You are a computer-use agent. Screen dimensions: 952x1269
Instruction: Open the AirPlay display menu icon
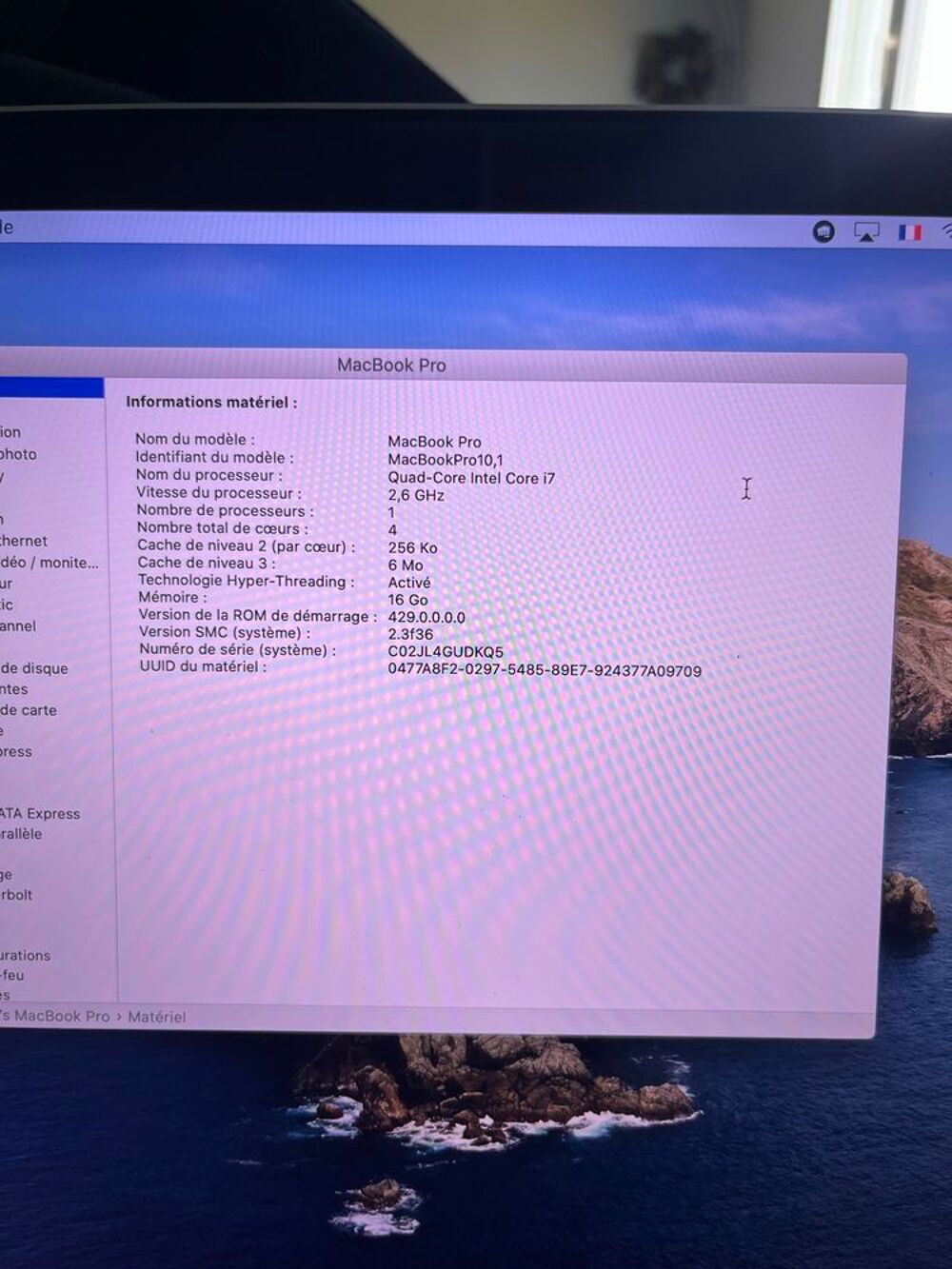tap(866, 232)
